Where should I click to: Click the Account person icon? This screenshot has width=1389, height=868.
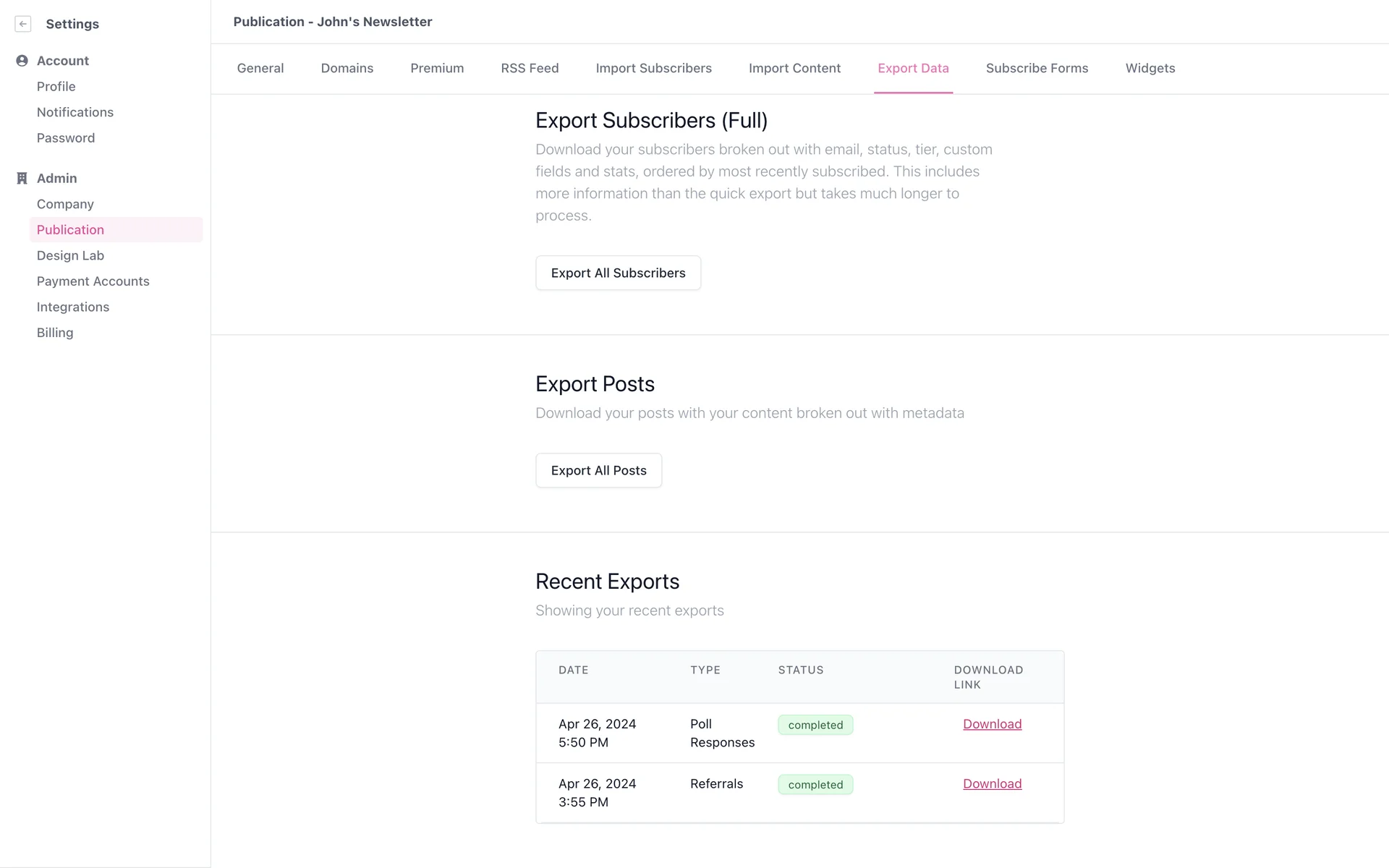[22, 61]
